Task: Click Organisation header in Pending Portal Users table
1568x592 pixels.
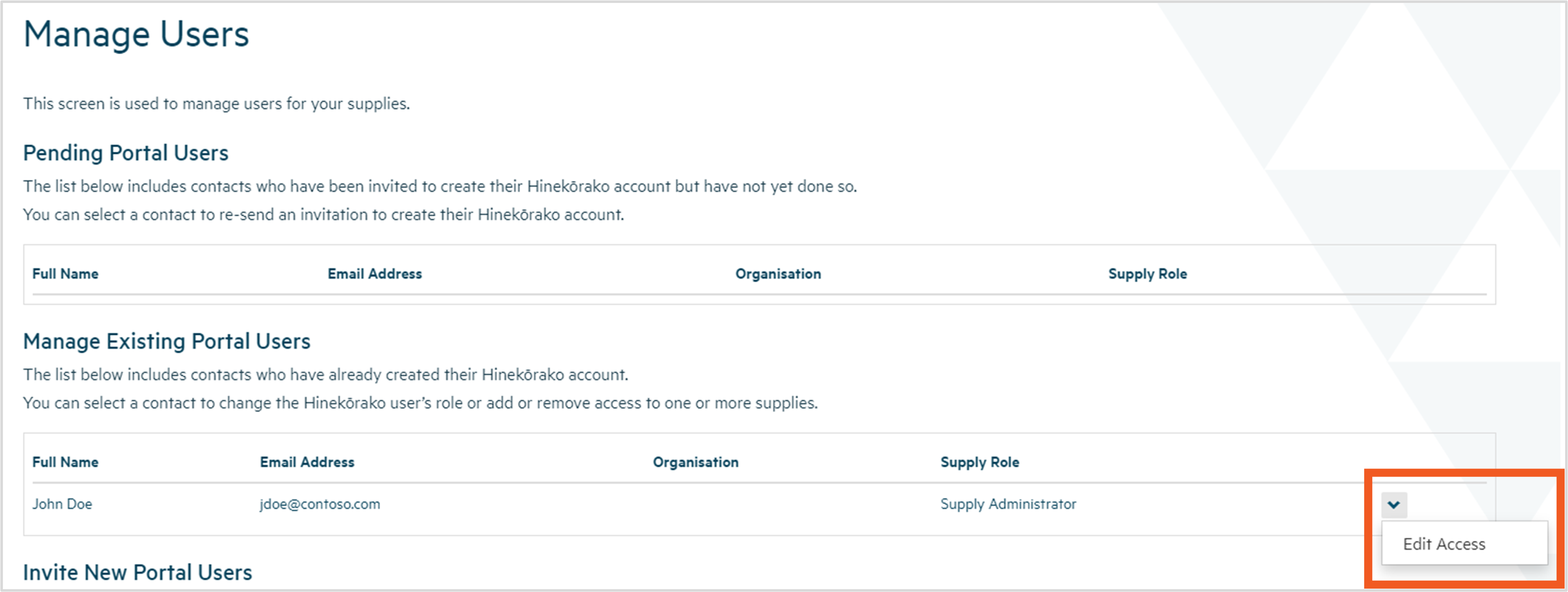Action: pyautogui.click(x=778, y=274)
